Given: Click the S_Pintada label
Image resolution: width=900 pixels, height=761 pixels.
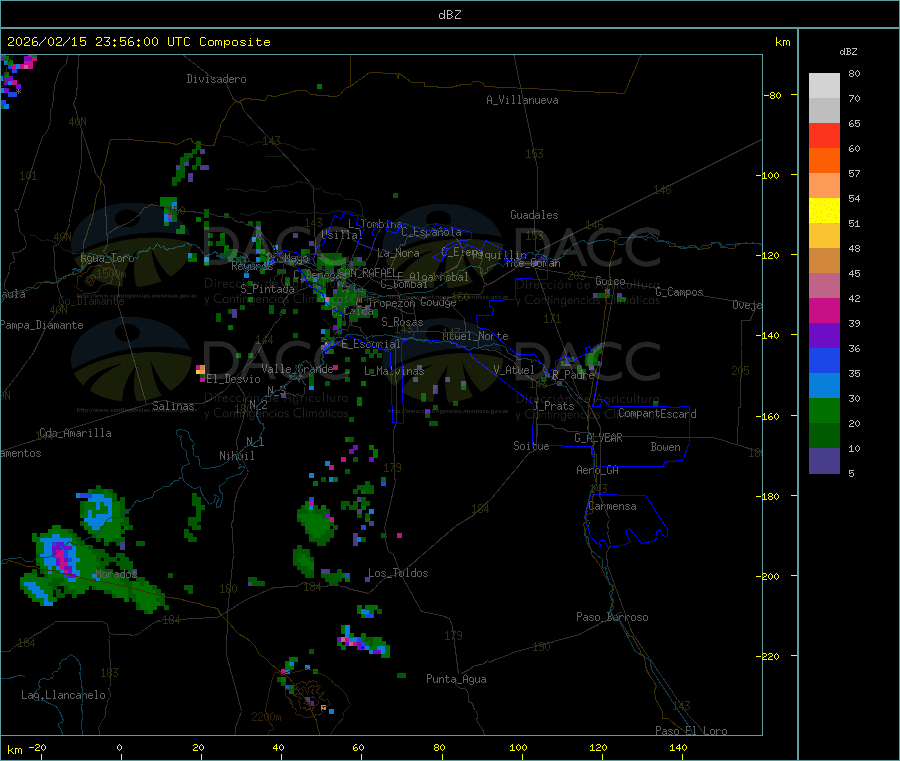Looking at the screenshot, I should point(267,289).
